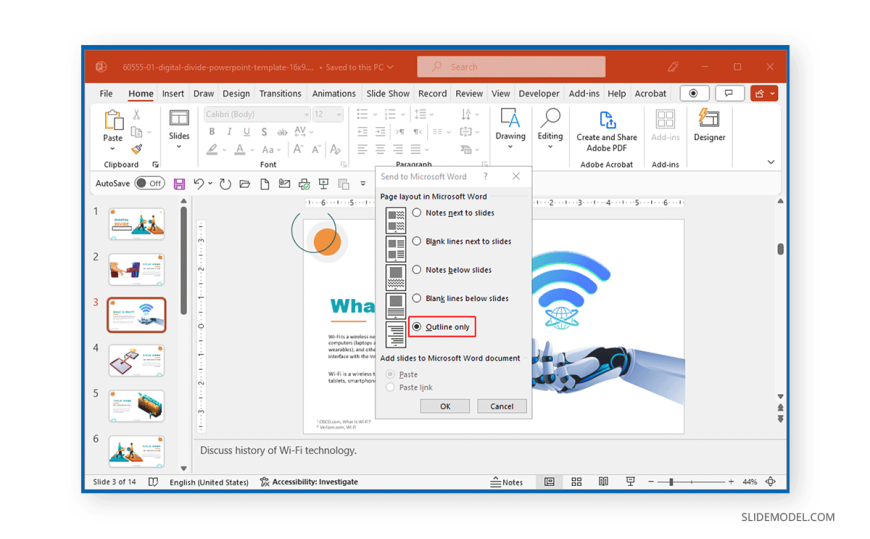Click Create and Share Adobe PDF
Image resolution: width=870 pixels, height=539 pixels.
(x=606, y=128)
